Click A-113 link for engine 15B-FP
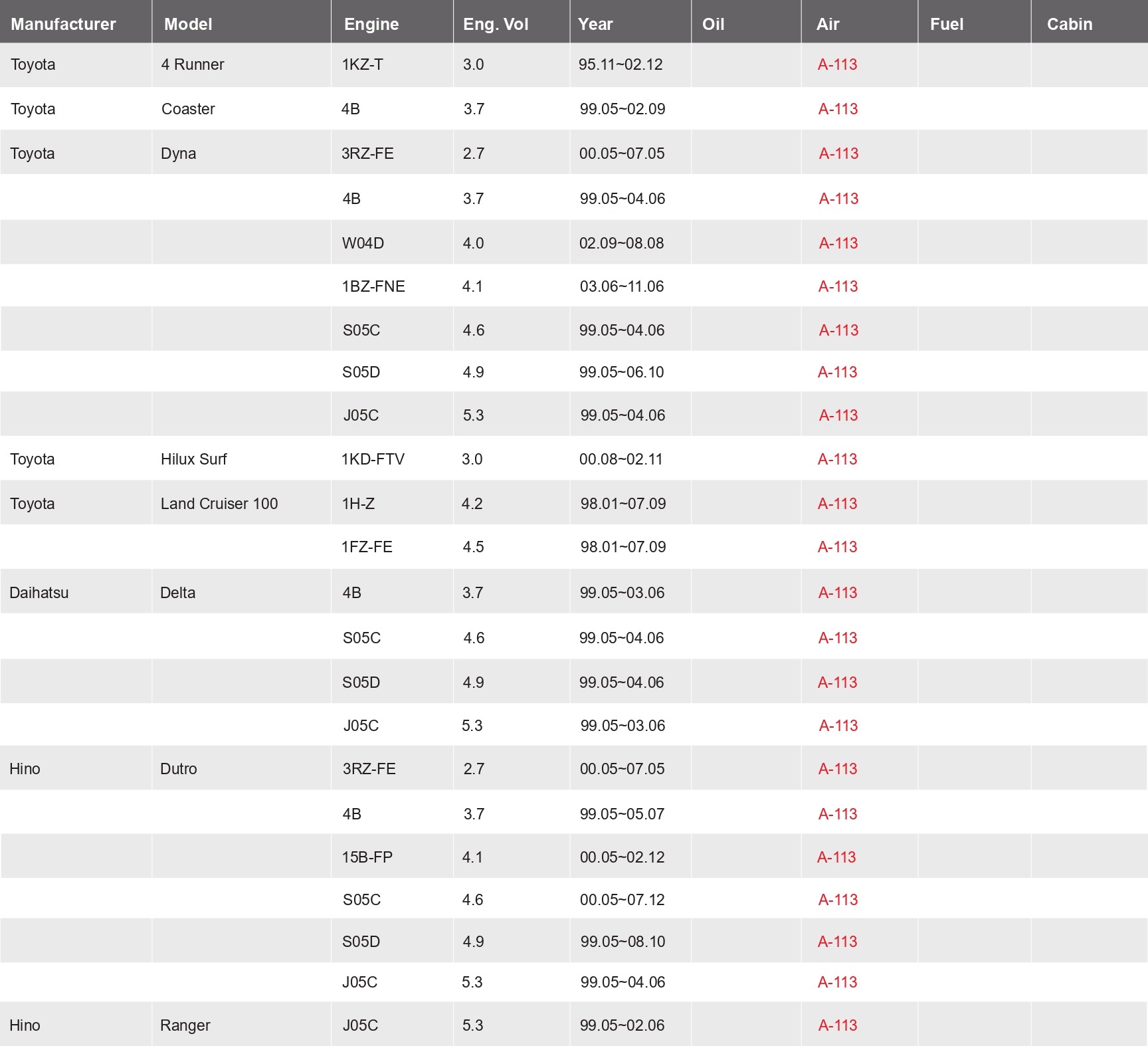1148x1046 pixels. point(836,857)
